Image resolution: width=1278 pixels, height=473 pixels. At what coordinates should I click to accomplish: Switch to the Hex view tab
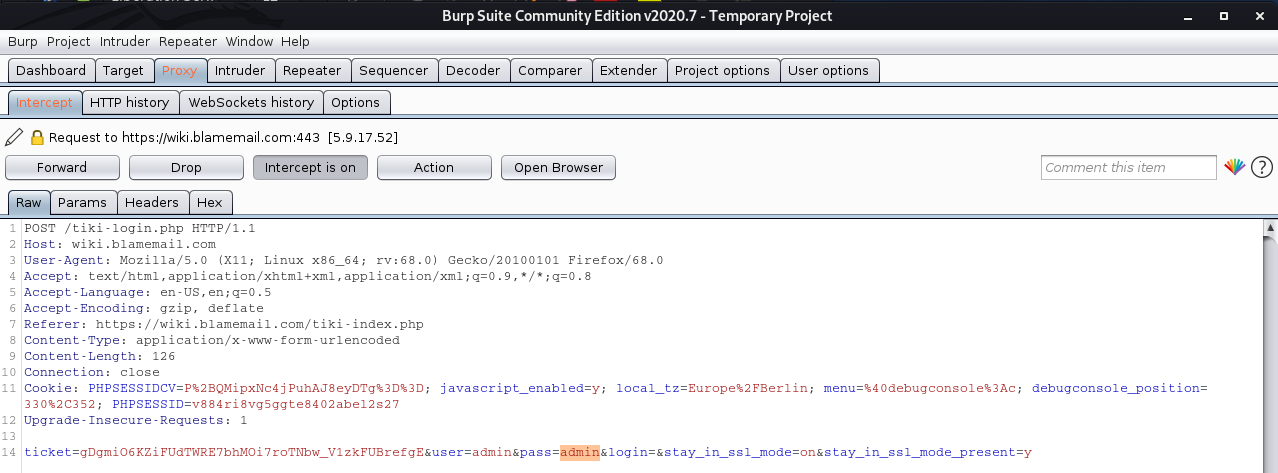[210, 202]
